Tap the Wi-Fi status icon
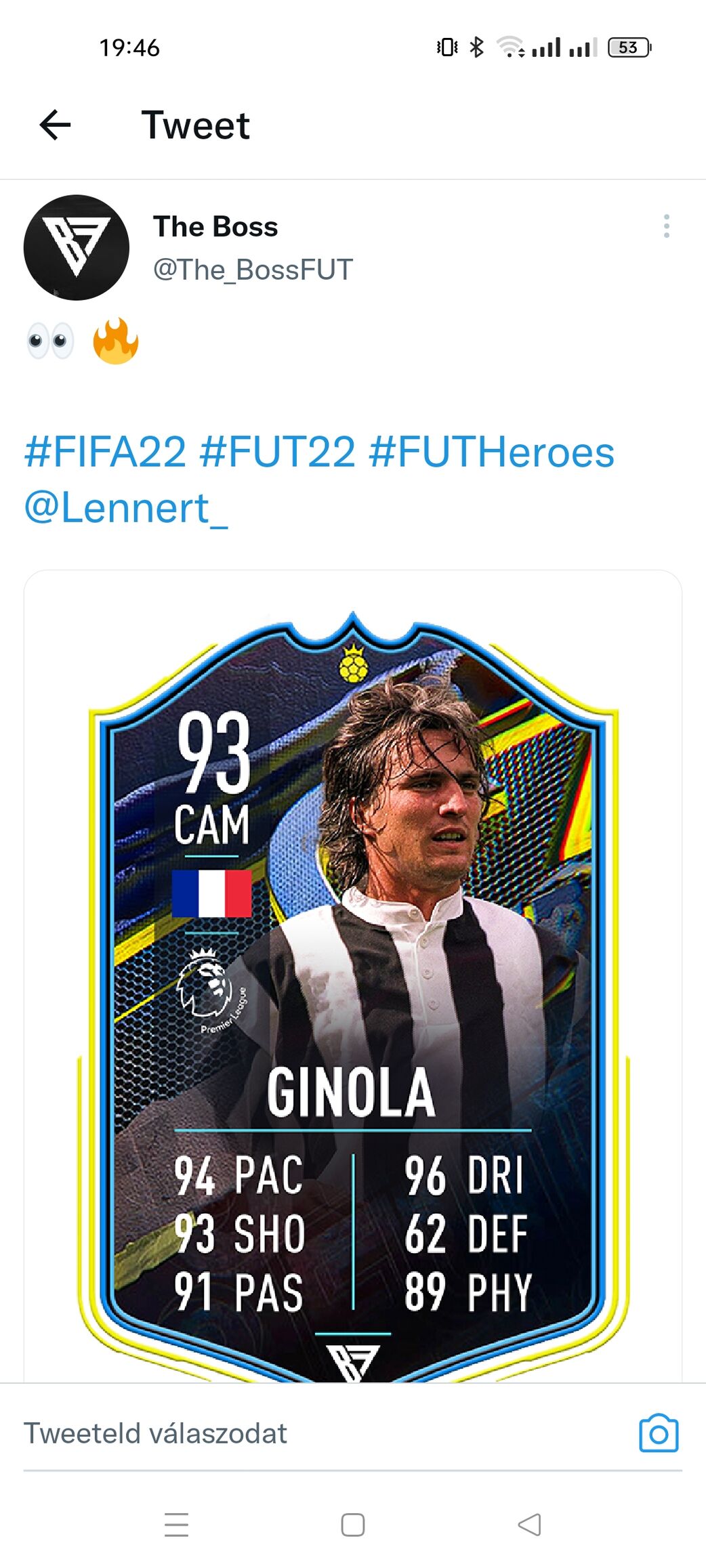Screen dimensions: 706x1568 [510, 47]
